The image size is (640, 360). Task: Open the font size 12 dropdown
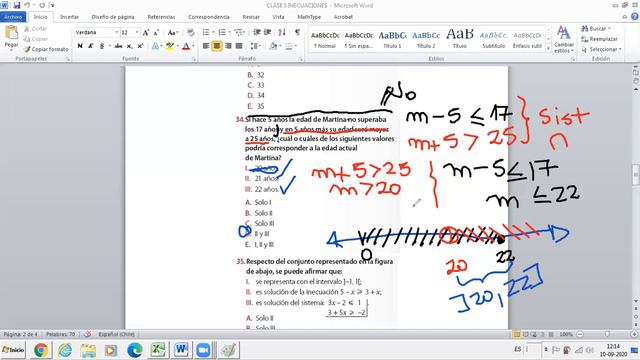pos(137,32)
